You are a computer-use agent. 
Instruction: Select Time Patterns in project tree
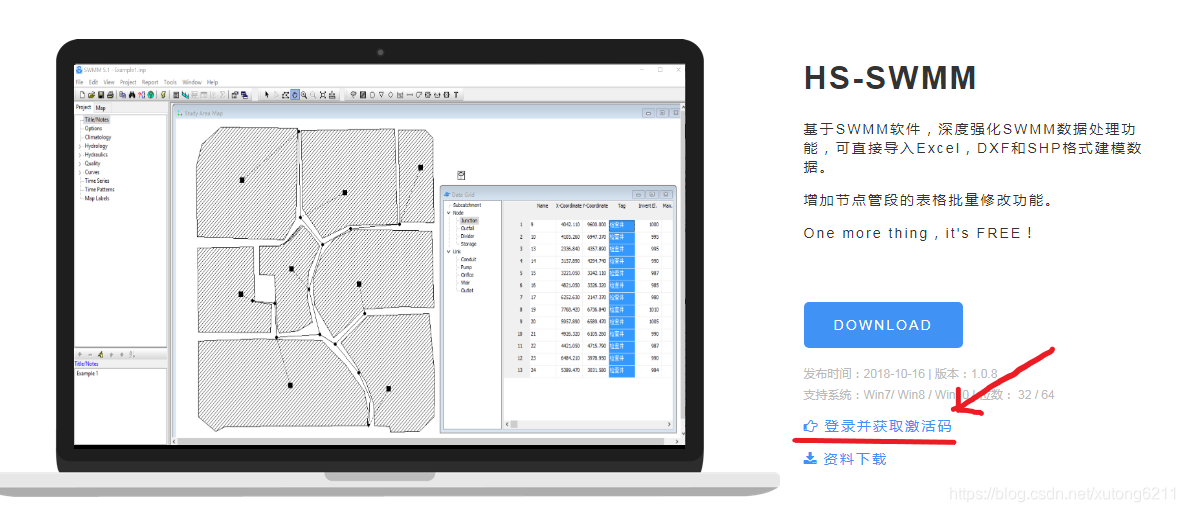coord(99,190)
